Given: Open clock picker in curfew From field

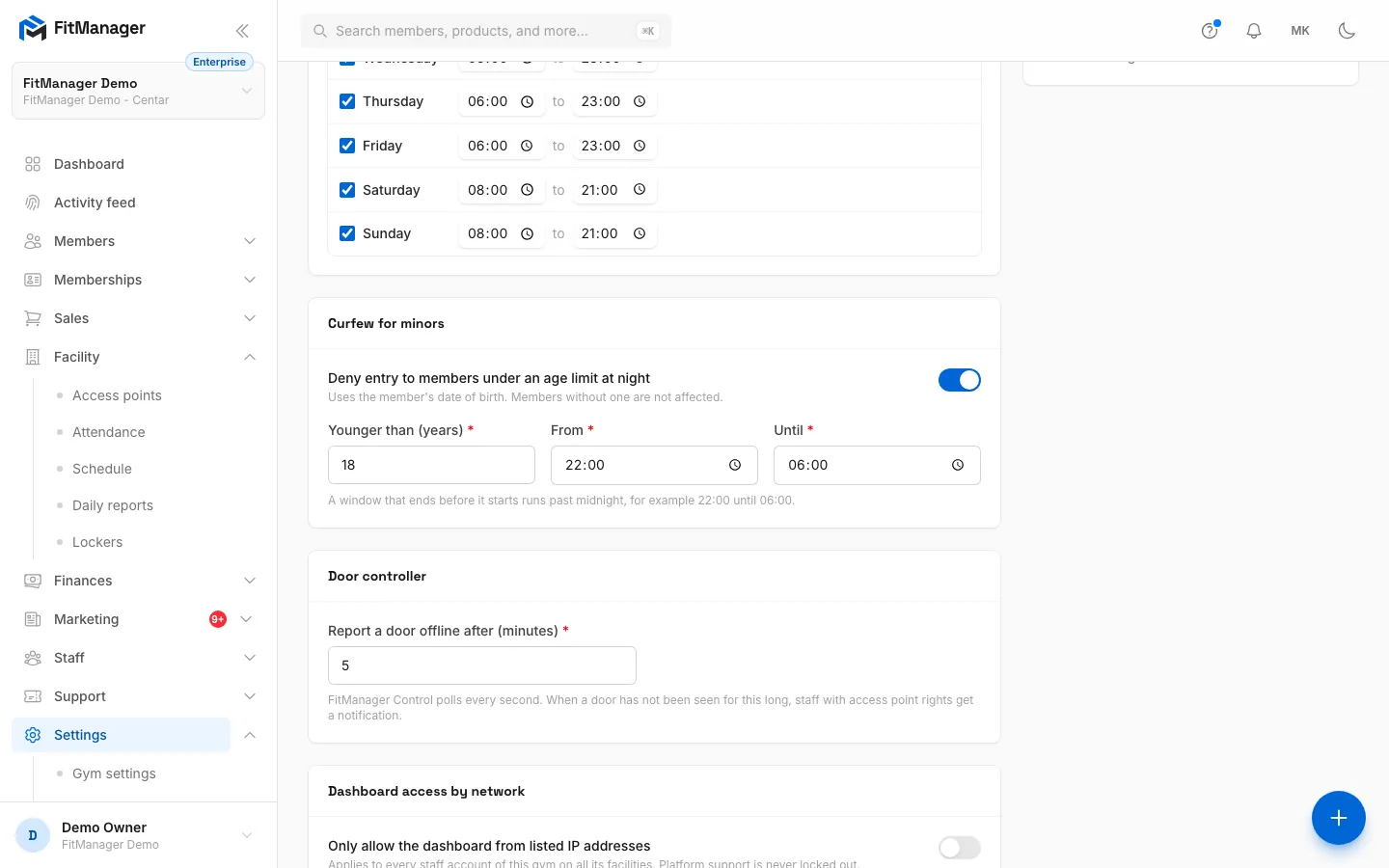Looking at the screenshot, I should 735,465.
